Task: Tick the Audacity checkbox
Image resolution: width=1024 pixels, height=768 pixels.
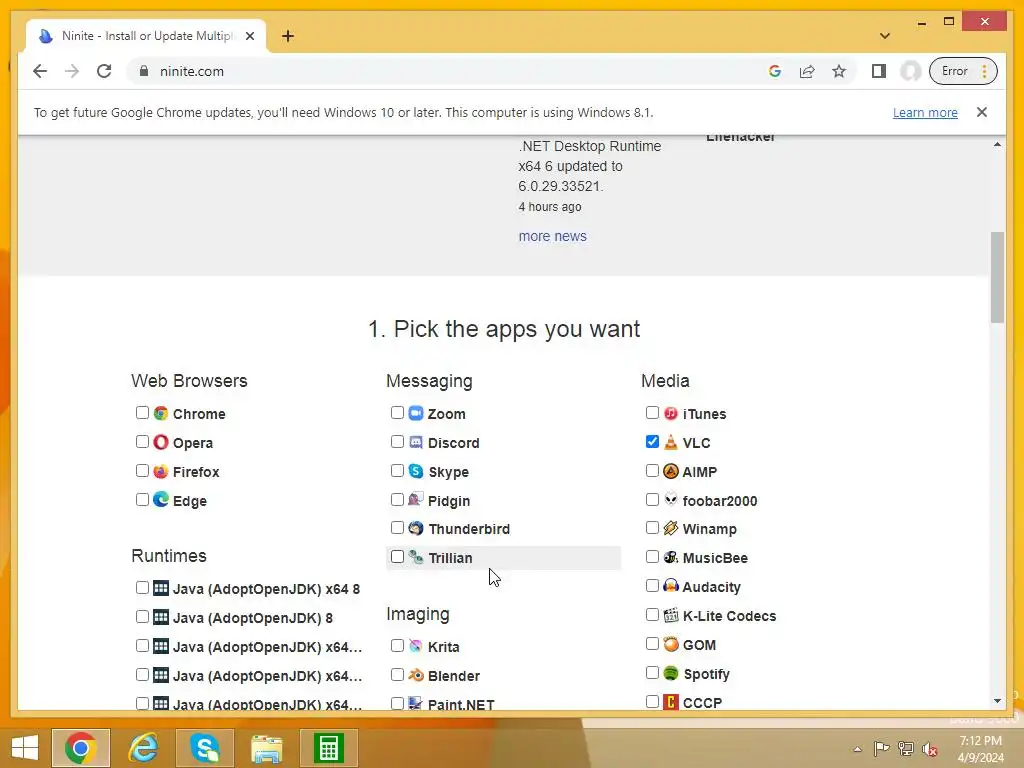Action: pyautogui.click(x=652, y=586)
